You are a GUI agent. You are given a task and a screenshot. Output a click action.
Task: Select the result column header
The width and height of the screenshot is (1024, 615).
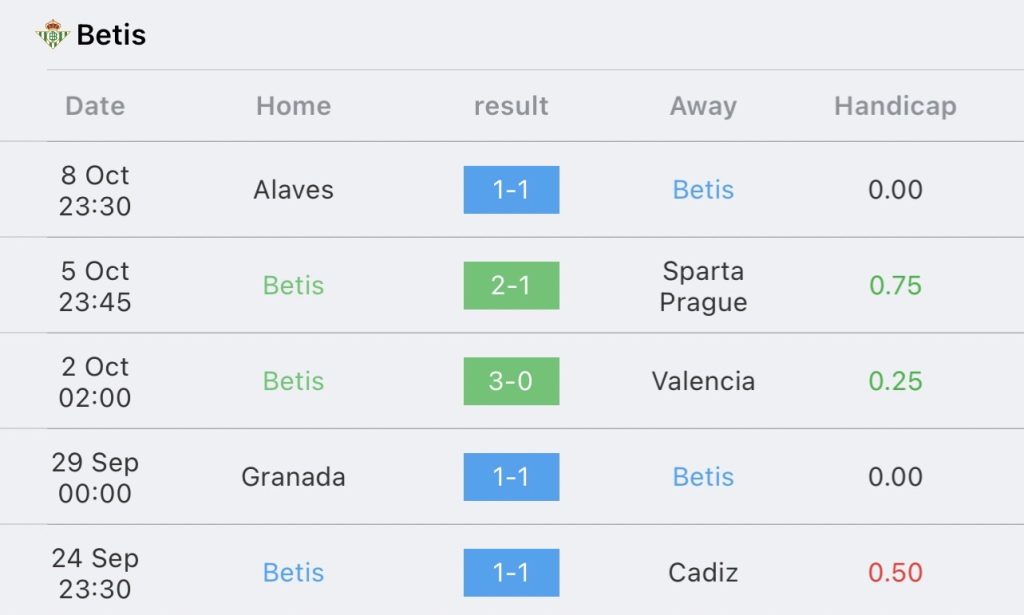[x=511, y=106]
